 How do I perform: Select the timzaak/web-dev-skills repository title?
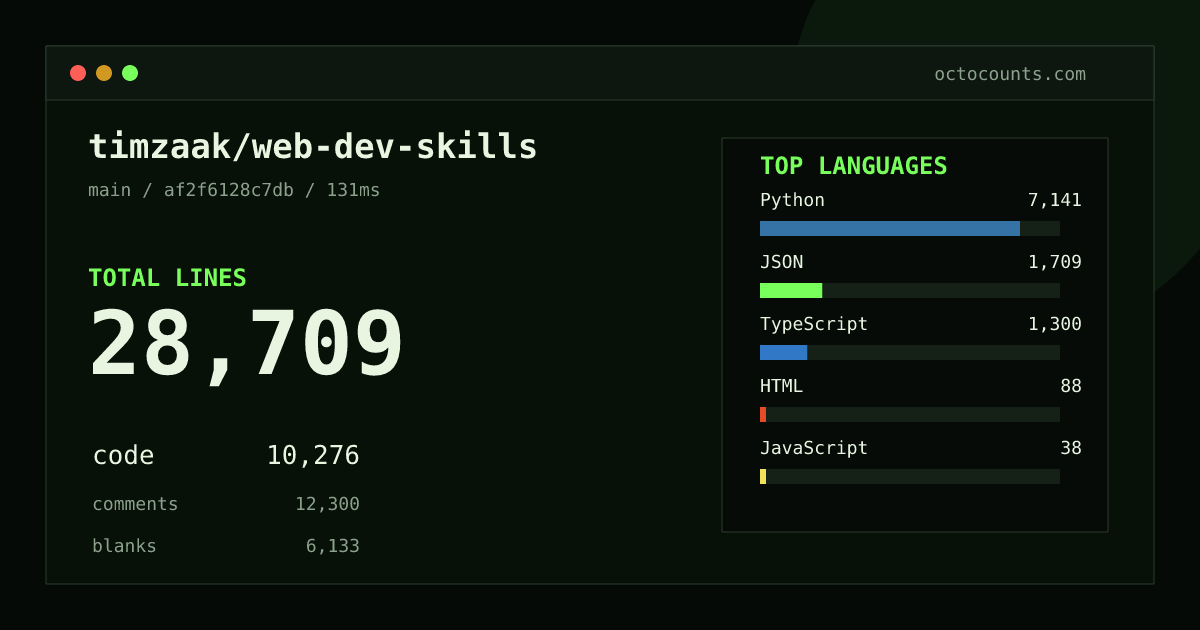pyautogui.click(x=313, y=147)
